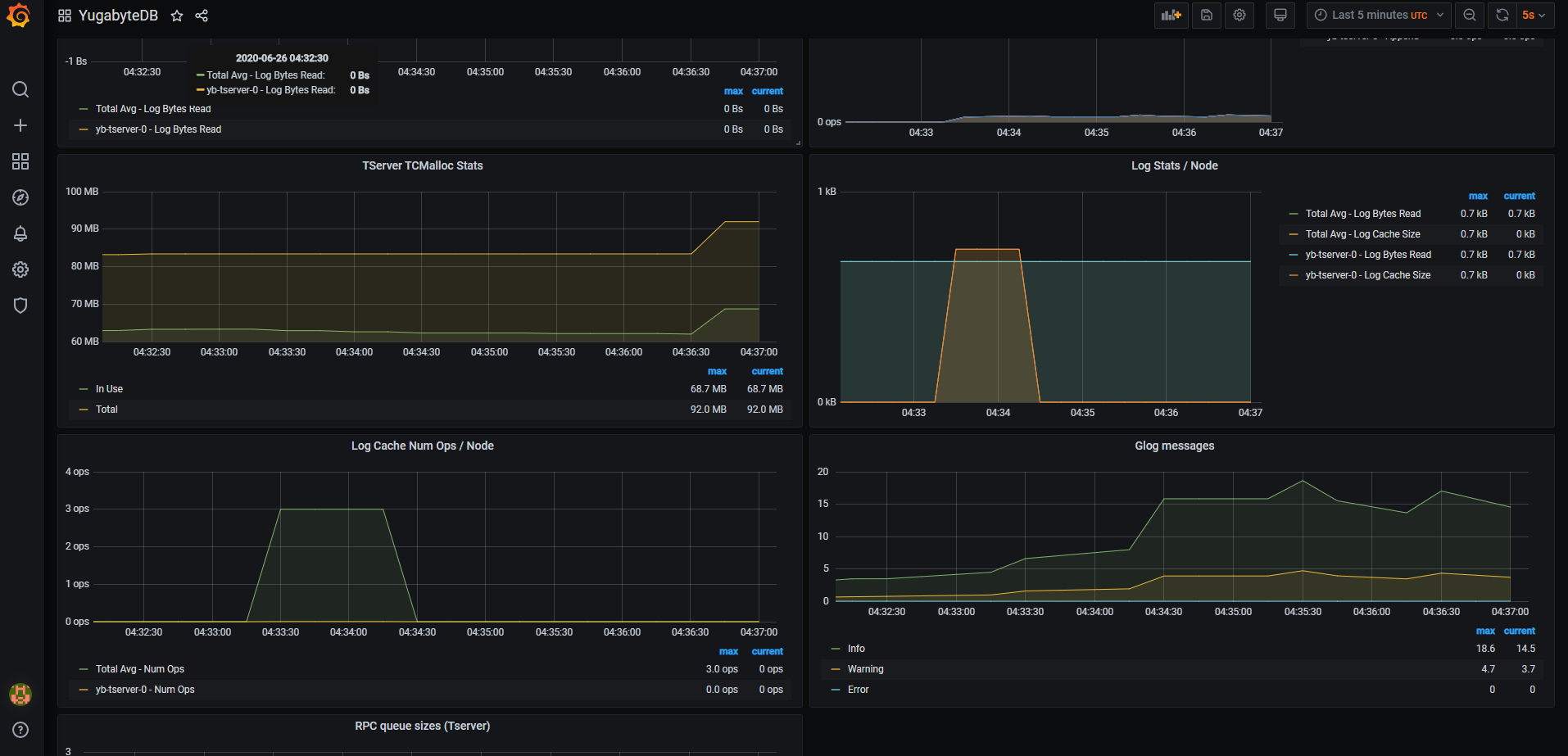The width and height of the screenshot is (1568, 756).
Task: Click the share dashboard icon
Action: (202, 16)
